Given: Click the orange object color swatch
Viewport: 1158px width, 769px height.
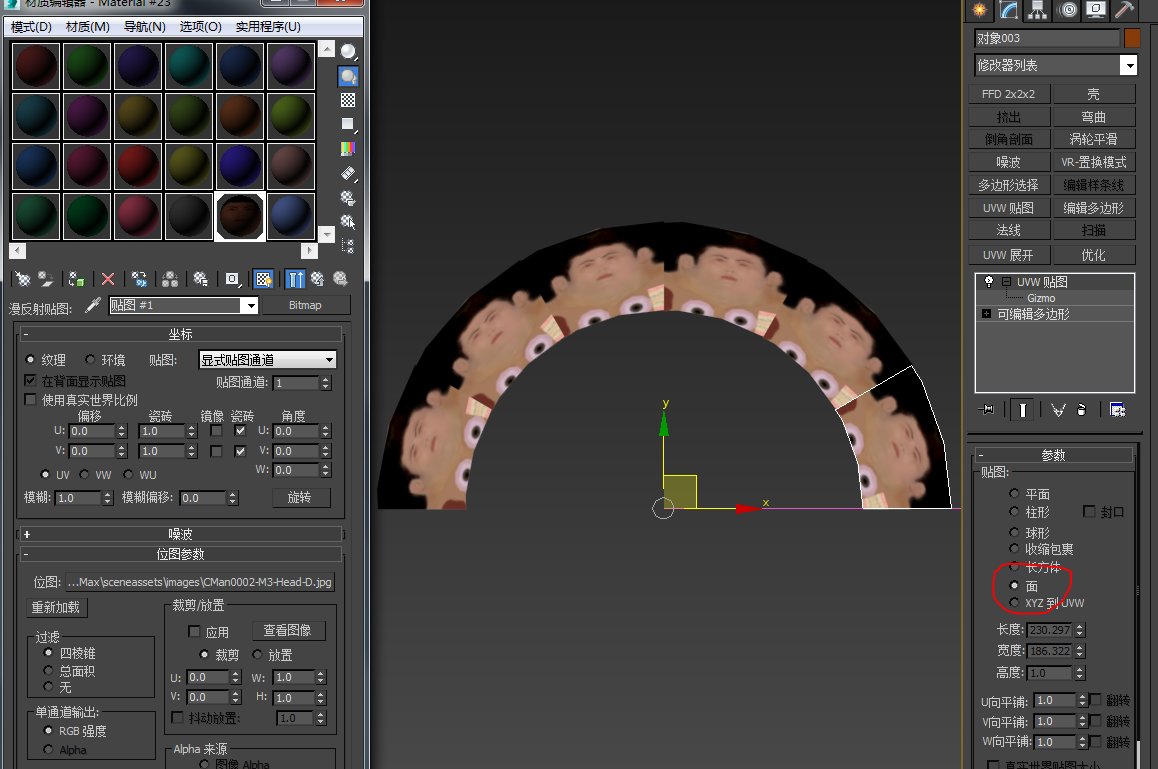Looking at the screenshot, I should (1132, 38).
